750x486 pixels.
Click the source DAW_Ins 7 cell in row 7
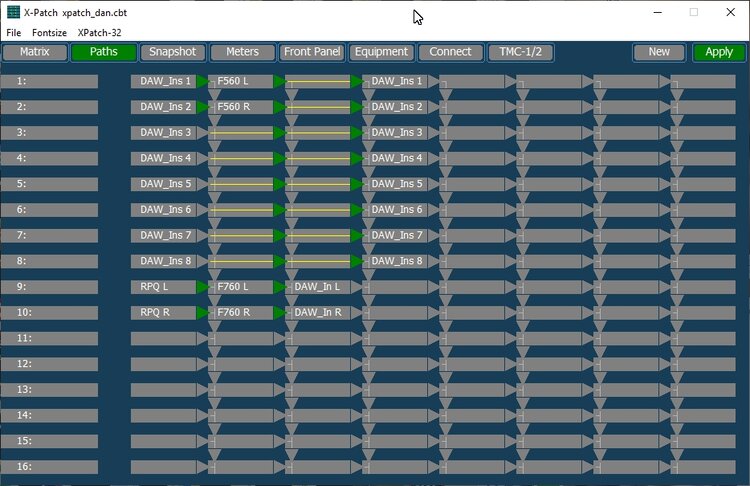[x=164, y=235]
